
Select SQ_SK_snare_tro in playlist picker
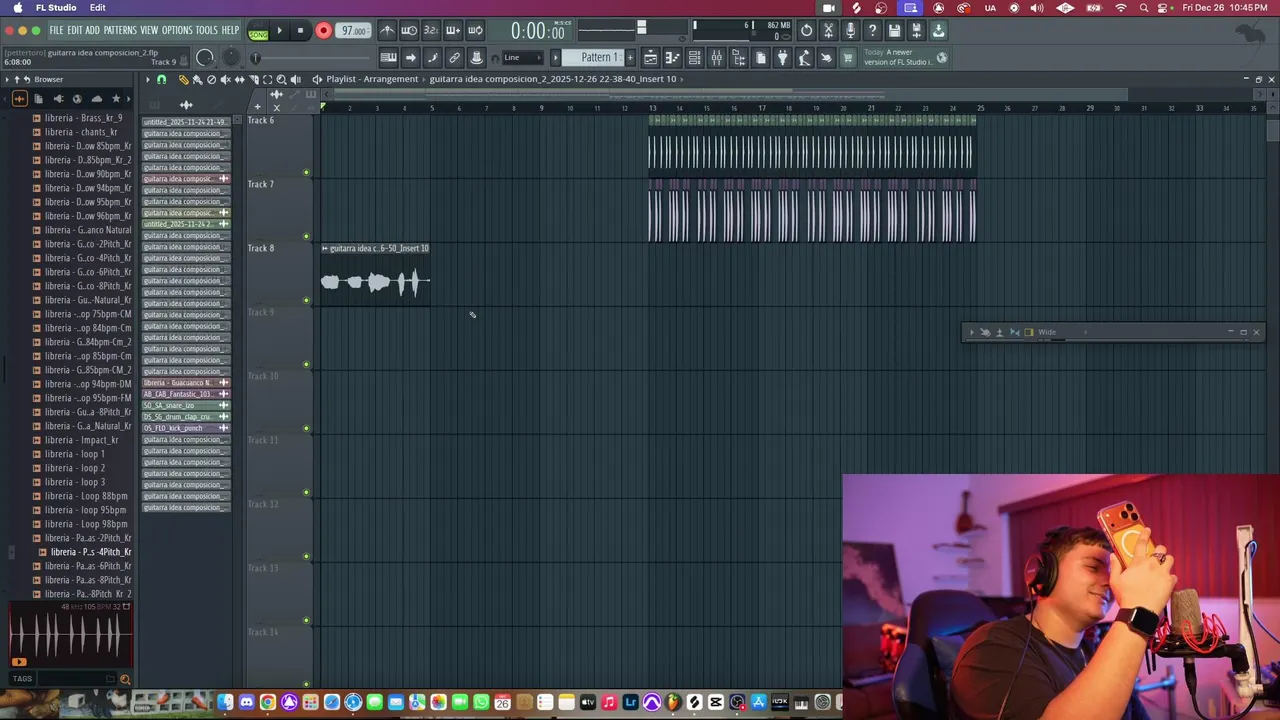[186, 405]
